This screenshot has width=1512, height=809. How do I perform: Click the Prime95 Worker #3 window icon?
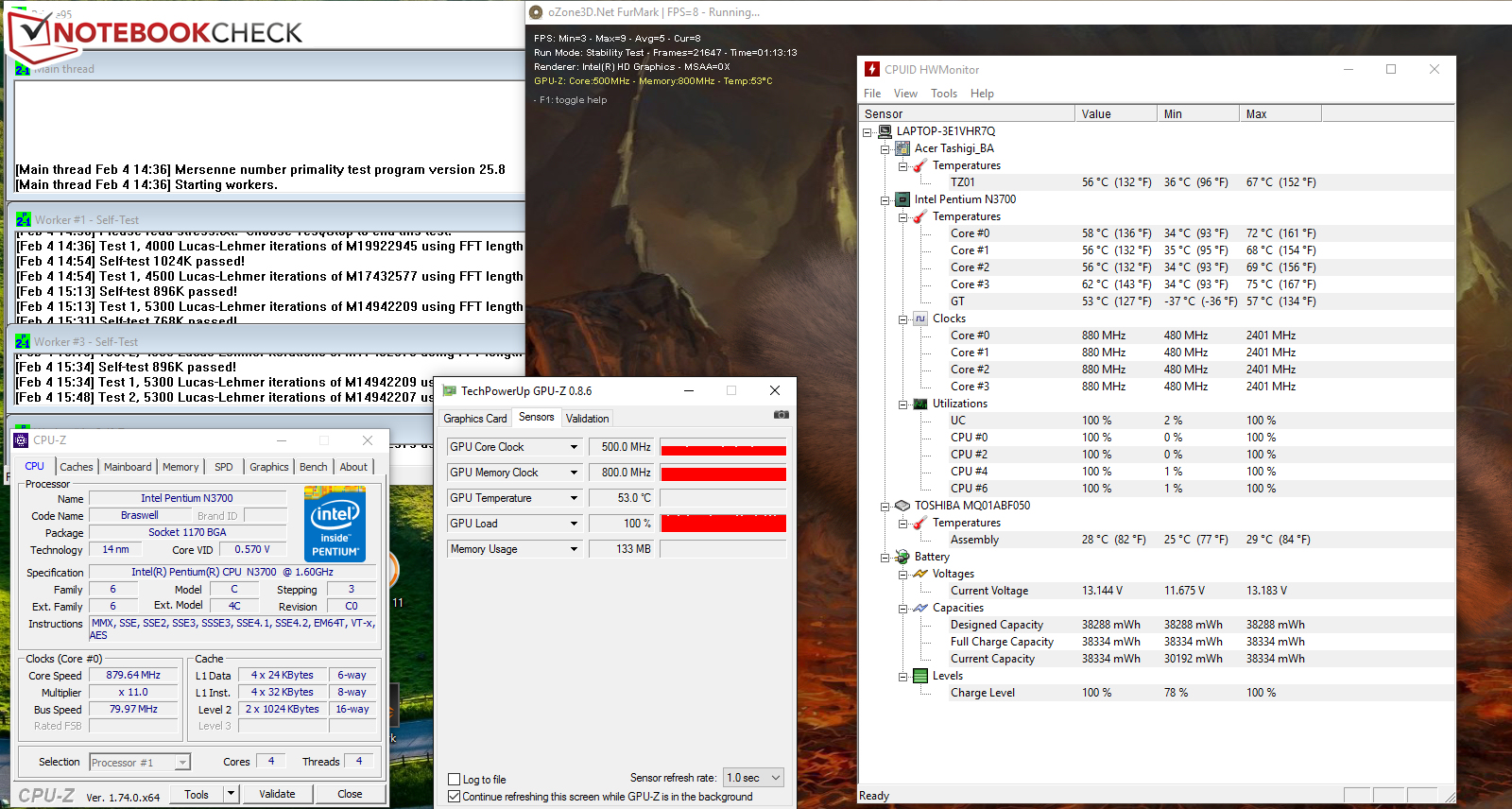(24, 341)
